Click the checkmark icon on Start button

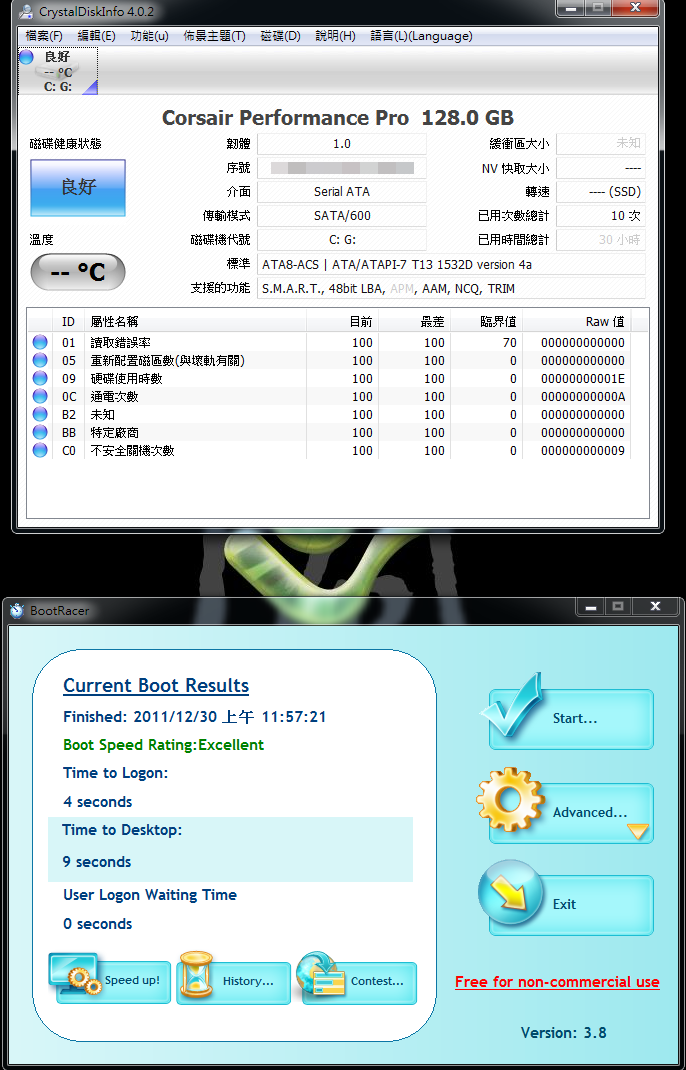pyautogui.click(x=511, y=705)
